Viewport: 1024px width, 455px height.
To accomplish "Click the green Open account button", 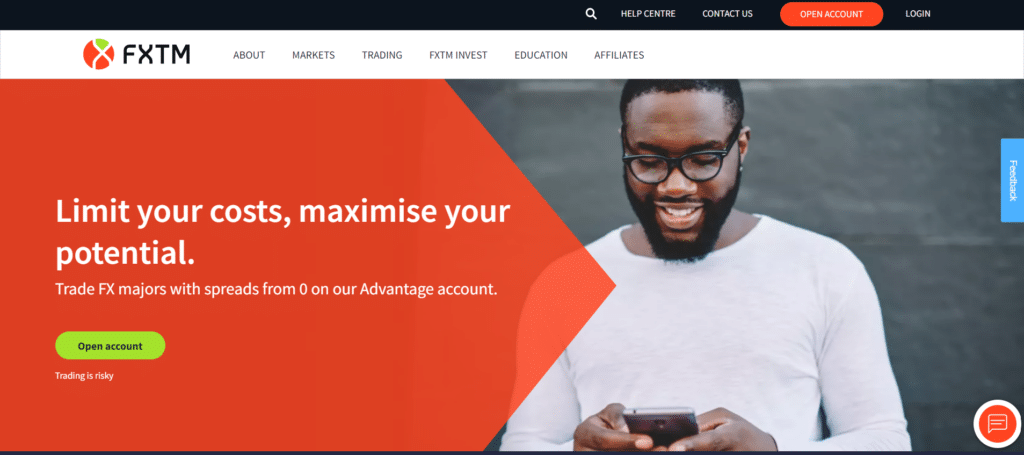I will (110, 345).
